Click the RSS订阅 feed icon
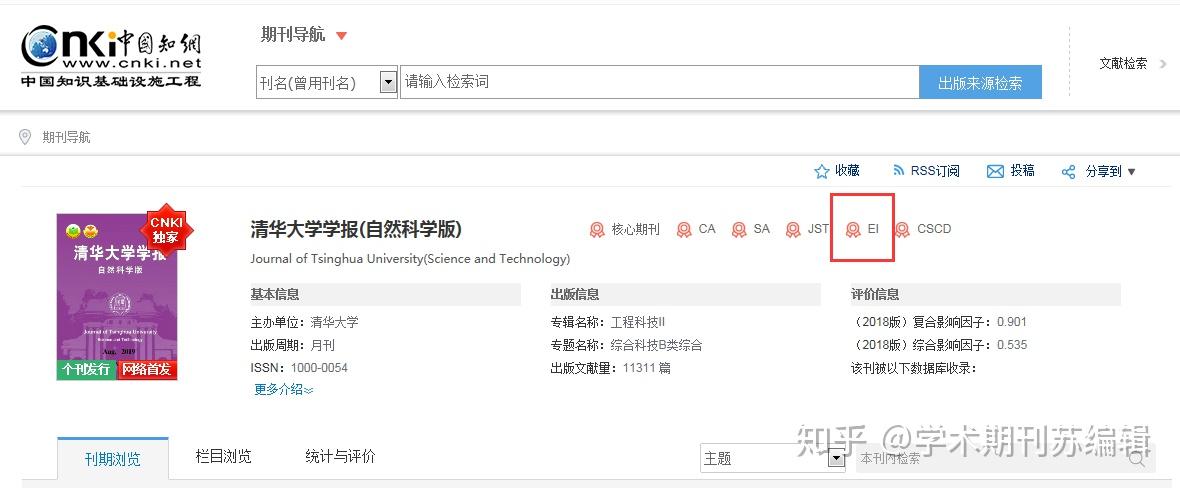The height and width of the screenshot is (488, 1180). click(898, 171)
